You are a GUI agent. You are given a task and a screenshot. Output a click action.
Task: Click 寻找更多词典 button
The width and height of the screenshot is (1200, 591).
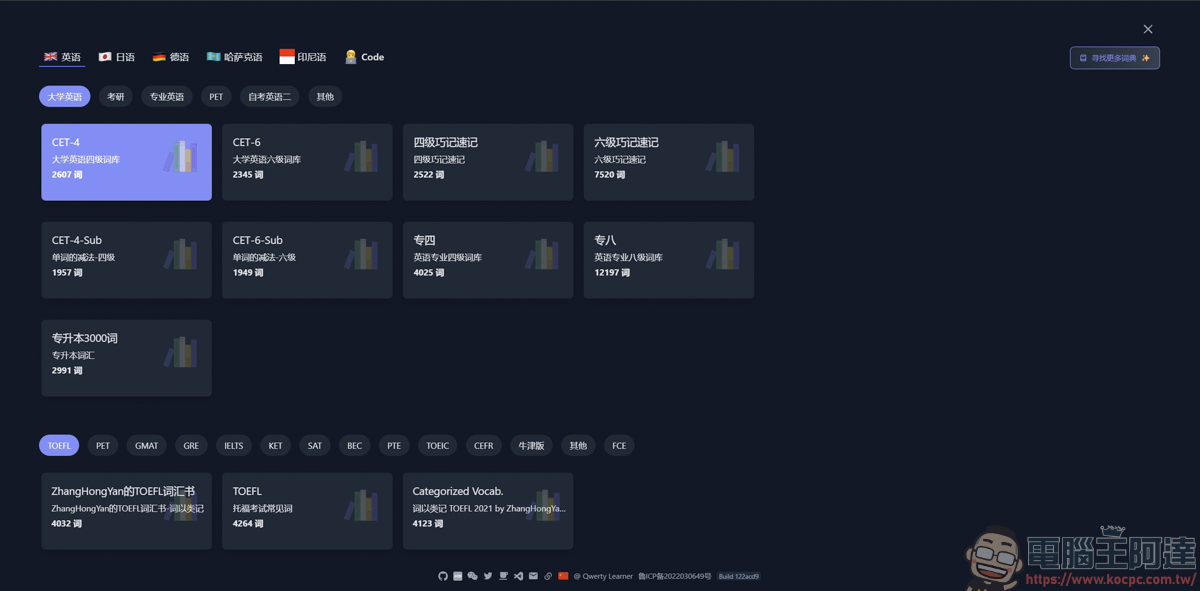(x=1115, y=58)
